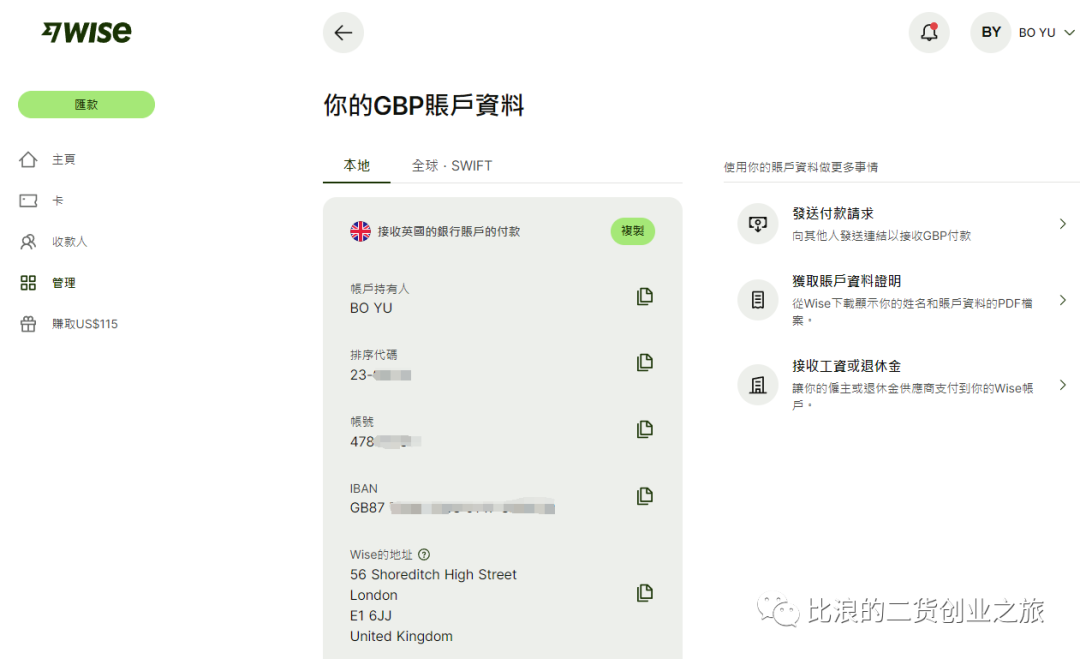This screenshot has width=1080, height=659.
Task: Click the card icon in the sidebar
Action: tap(28, 200)
